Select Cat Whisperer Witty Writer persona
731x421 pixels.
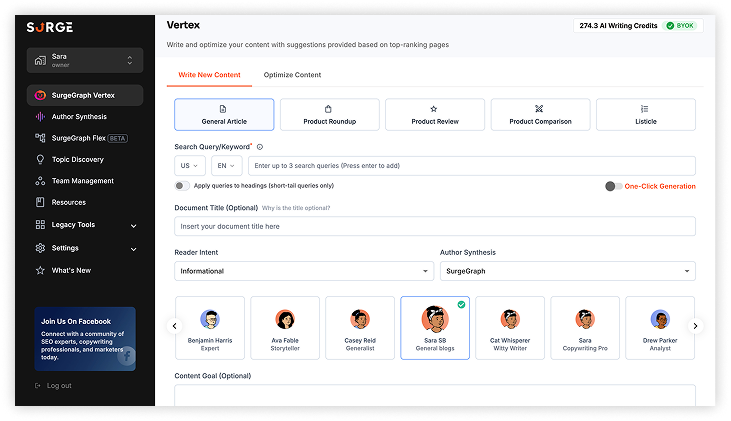(x=510, y=328)
